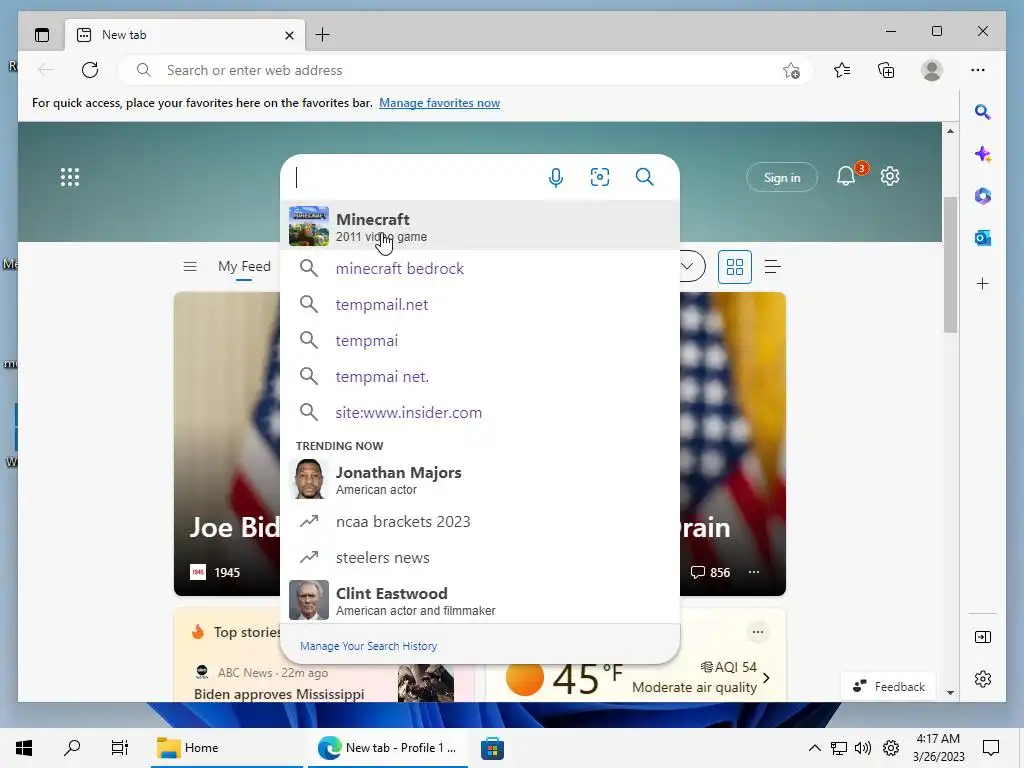Click page scrollbar thumb
Viewport: 1024px width, 768px height.
point(950,264)
